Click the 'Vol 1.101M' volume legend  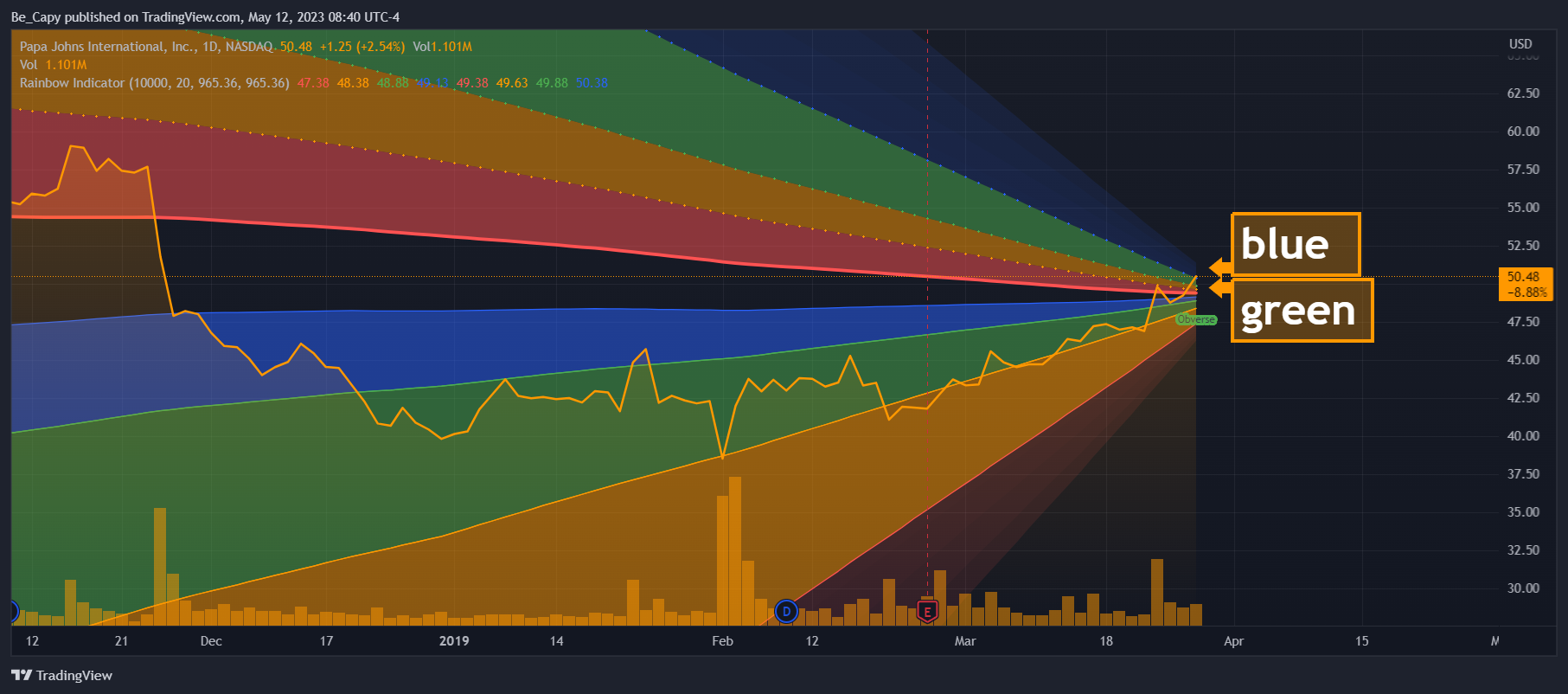(x=53, y=65)
